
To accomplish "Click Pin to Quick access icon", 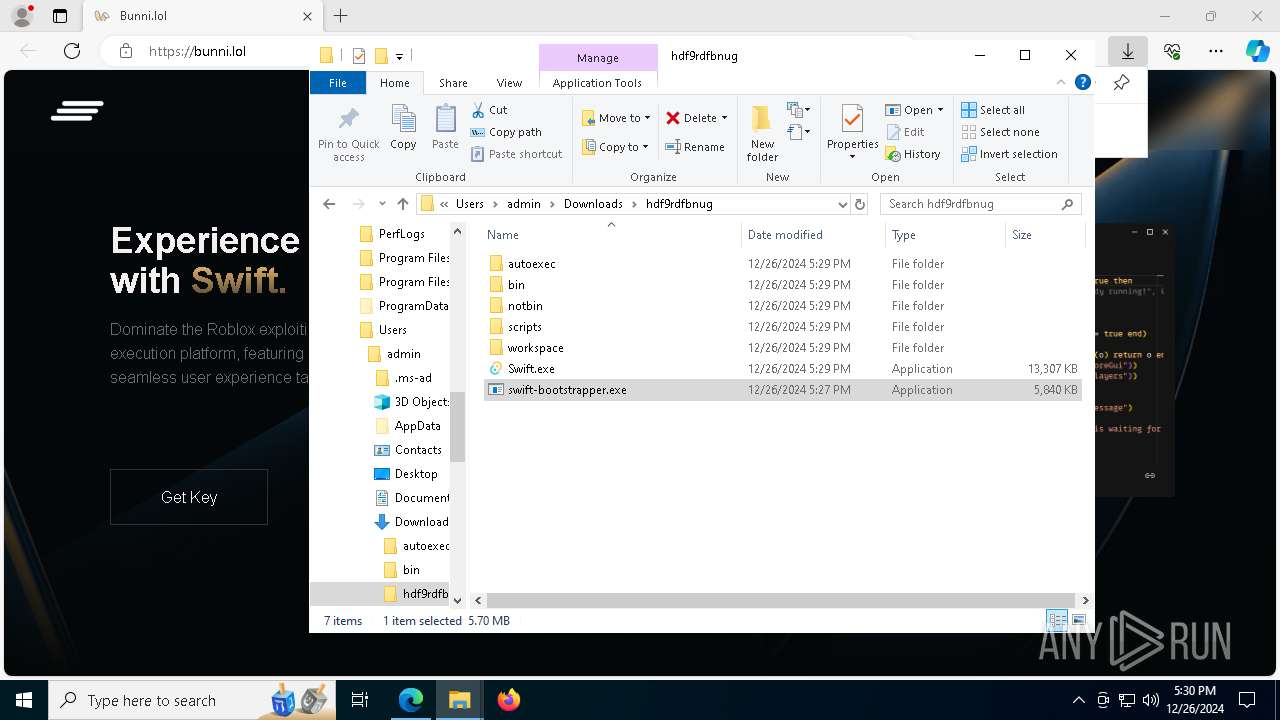I will [x=349, y=133].
